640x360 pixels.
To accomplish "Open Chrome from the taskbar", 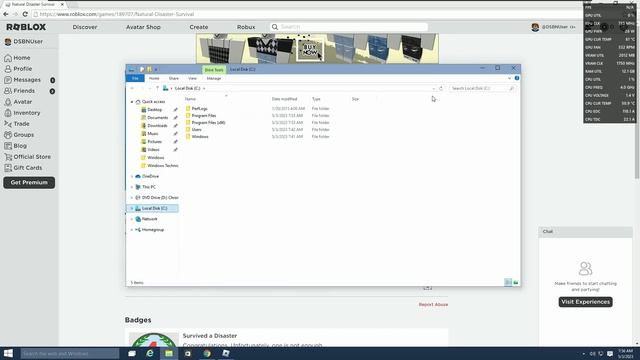I will click(207, 353).
